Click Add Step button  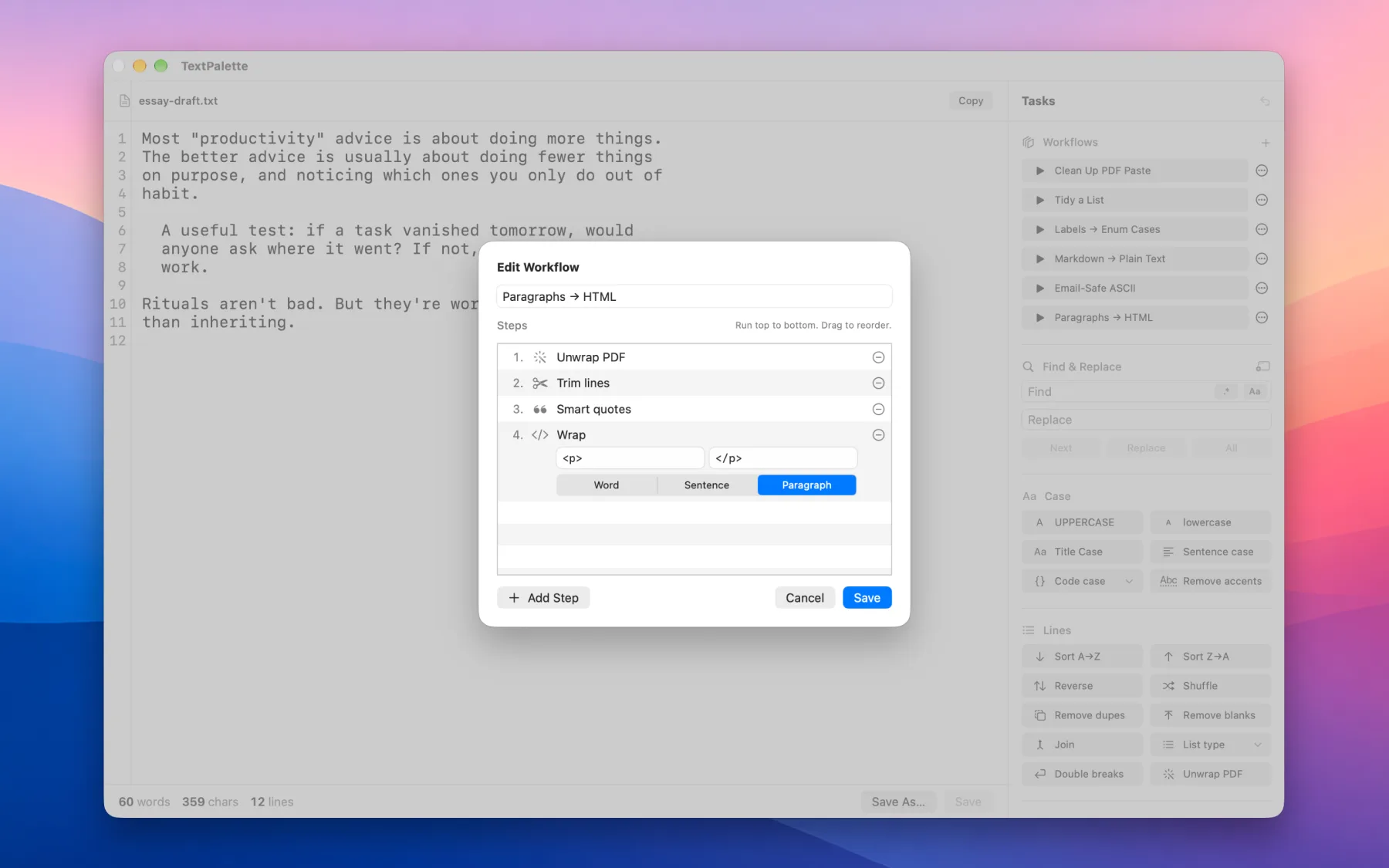click(543, 598)
